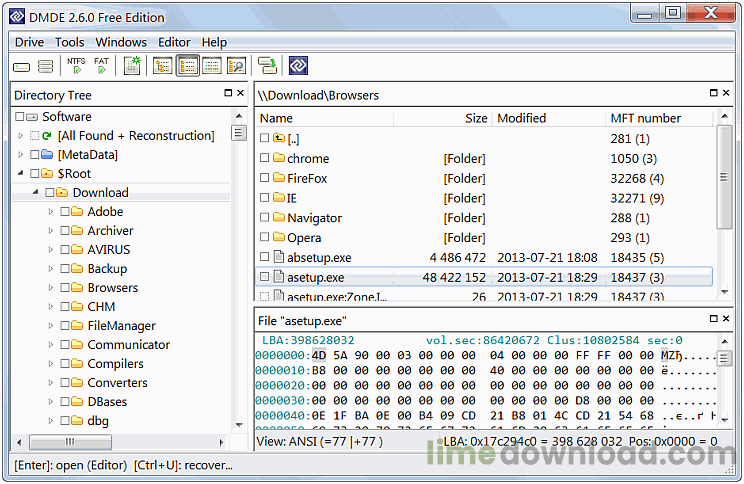Viewport: 744px width, 484px height.
Task: Expand the Browsers folder in tree
Action: point(51,288)
